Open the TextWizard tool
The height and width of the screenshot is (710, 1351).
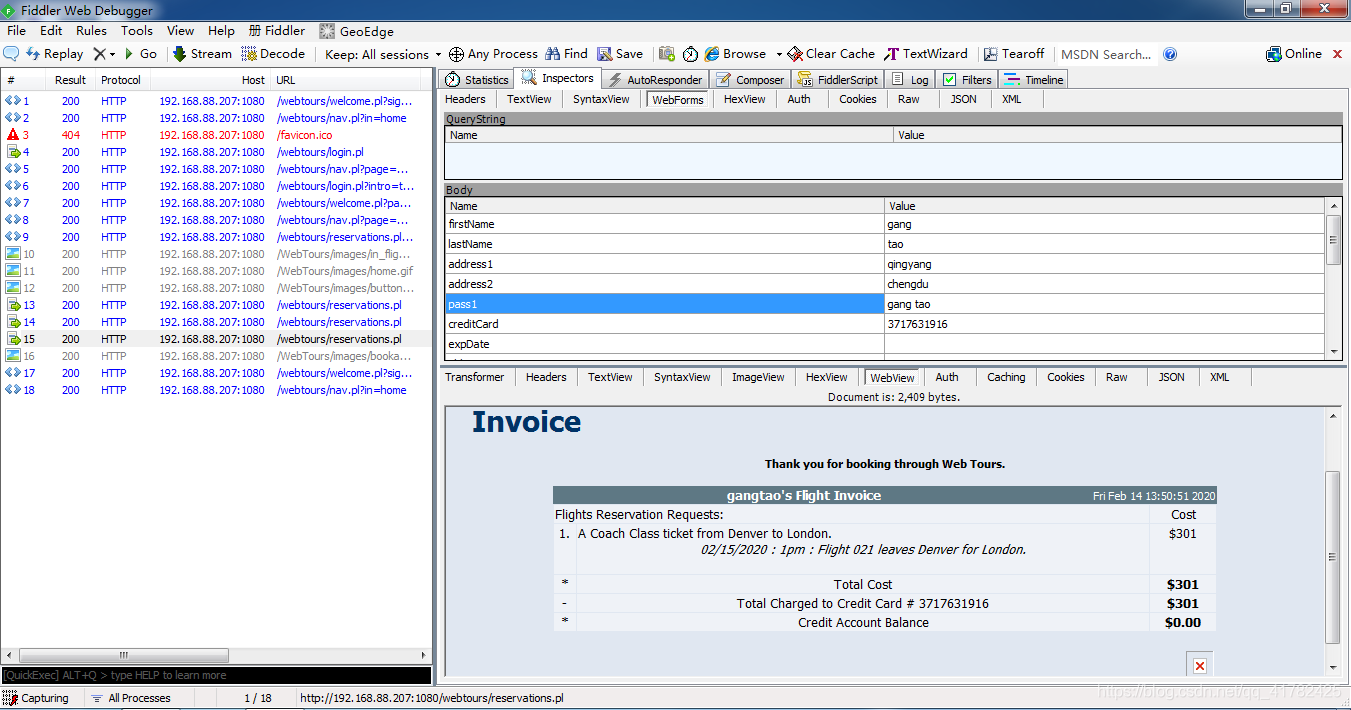point(926,54)
